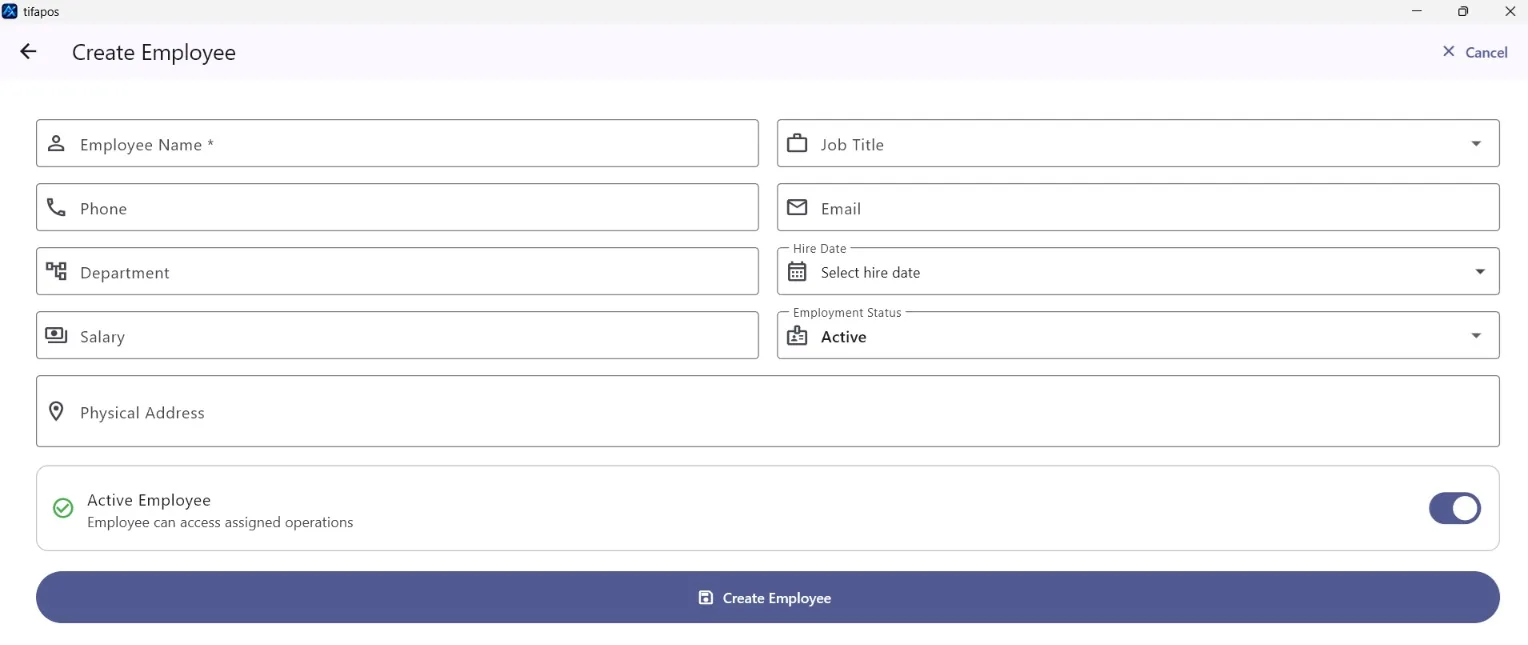Open the Select hire date picker
Screen dimensions: 1528x645
pyautogui.click(x=1138, y=271)
